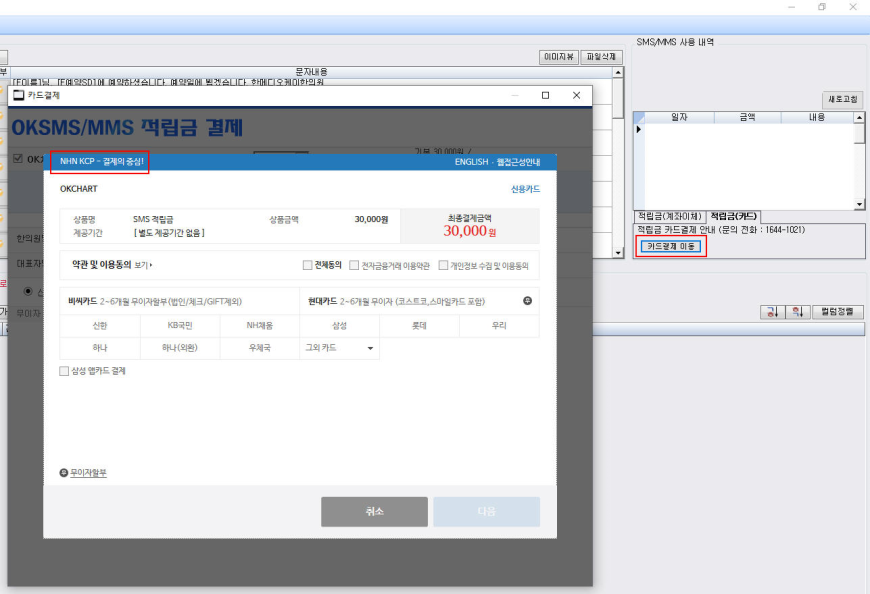Click the 신용카드 label
This screenshot has width=870, height=594.
[x=525, y=189]
